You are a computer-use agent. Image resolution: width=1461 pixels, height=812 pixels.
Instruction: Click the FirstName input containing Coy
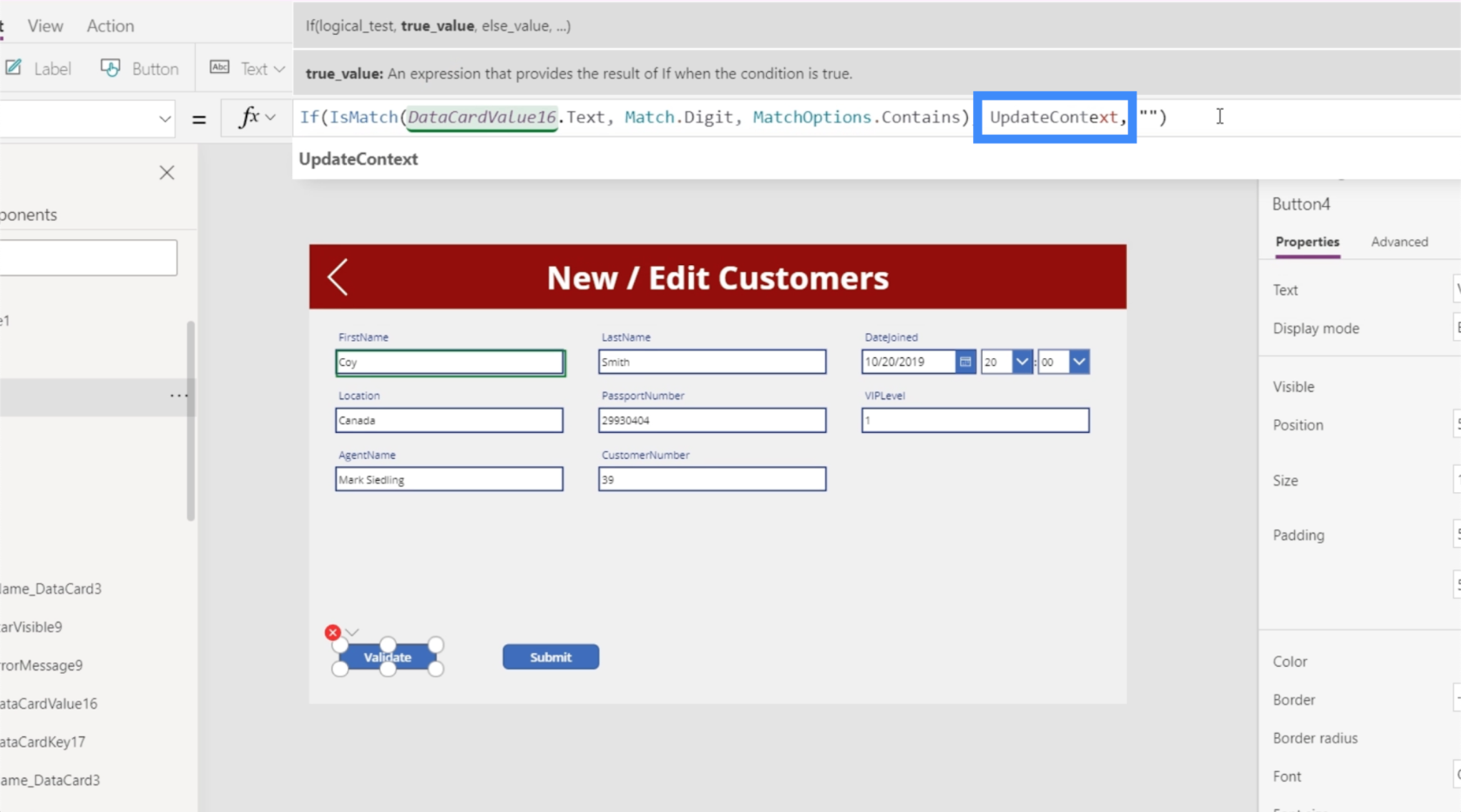(x=450, y=362)
